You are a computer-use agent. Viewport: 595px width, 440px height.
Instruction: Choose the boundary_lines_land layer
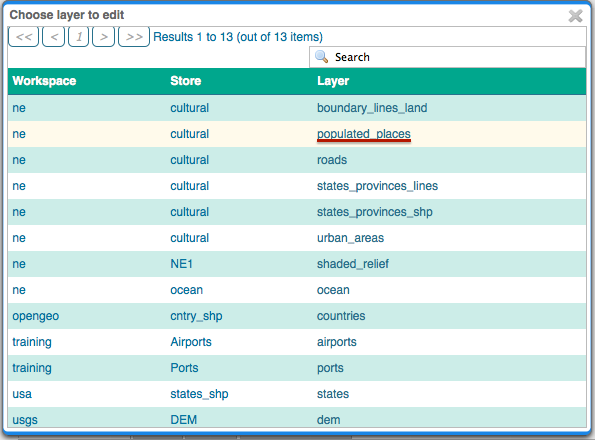point(372,108)
